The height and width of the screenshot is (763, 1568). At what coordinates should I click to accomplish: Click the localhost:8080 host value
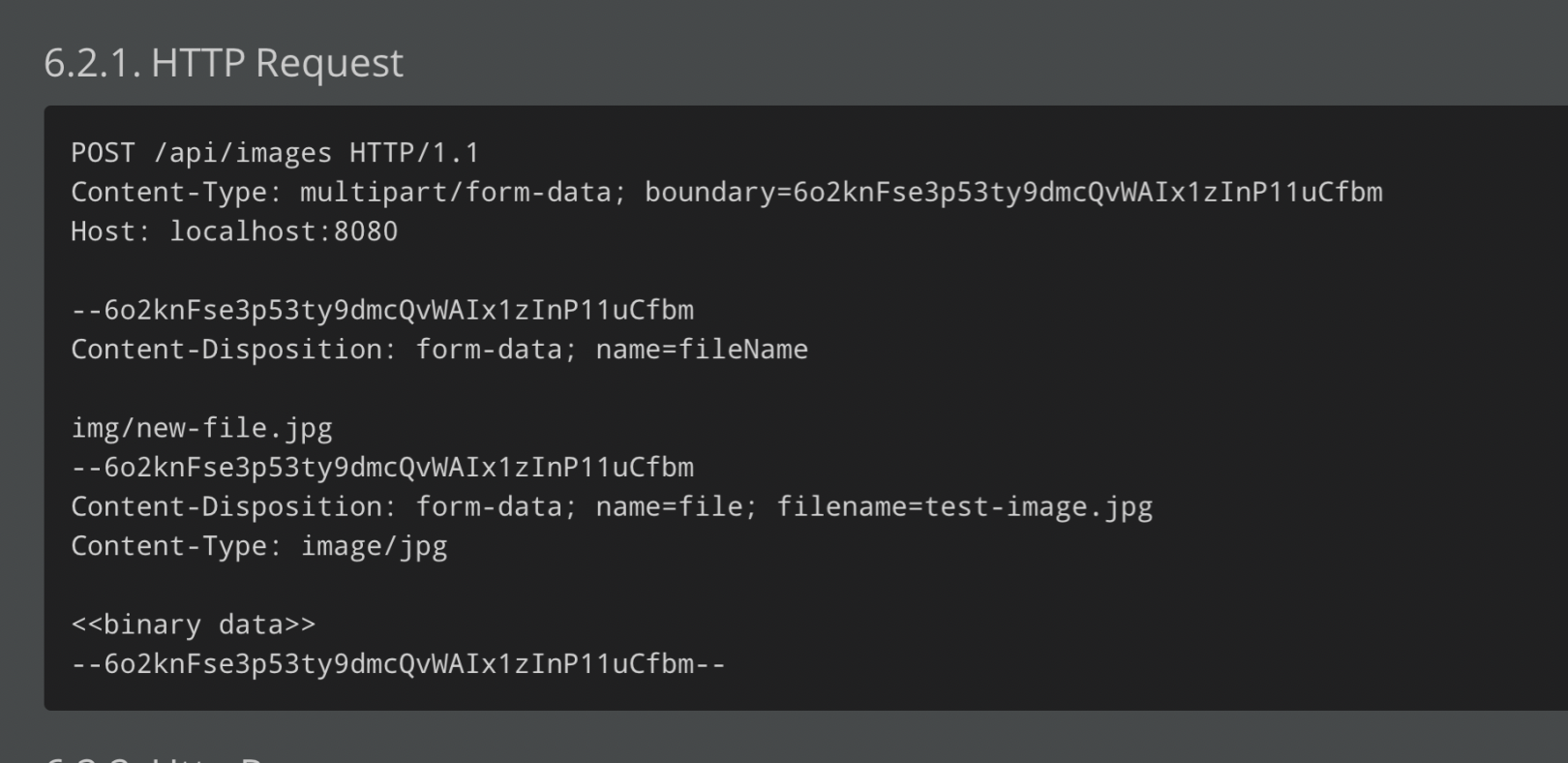coord(284,231)
